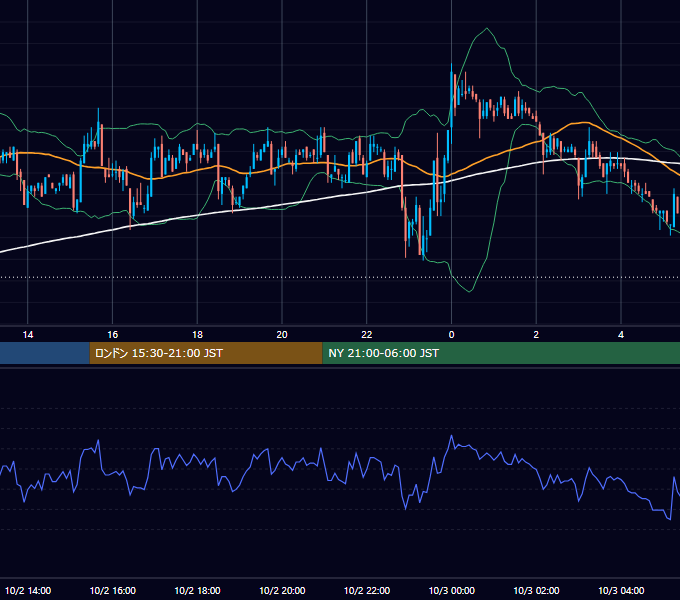Click the 4 hour axis label
Screen dimensions: 680x600
(621, 335)
